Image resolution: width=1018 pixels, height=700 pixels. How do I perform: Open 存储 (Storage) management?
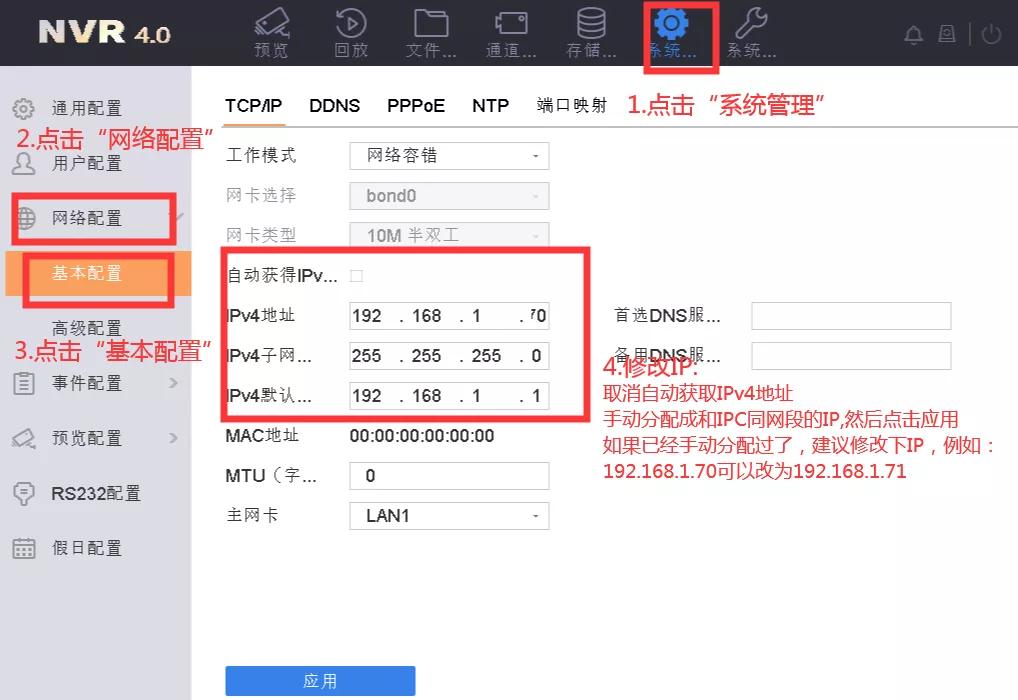(x=590, y=32)
